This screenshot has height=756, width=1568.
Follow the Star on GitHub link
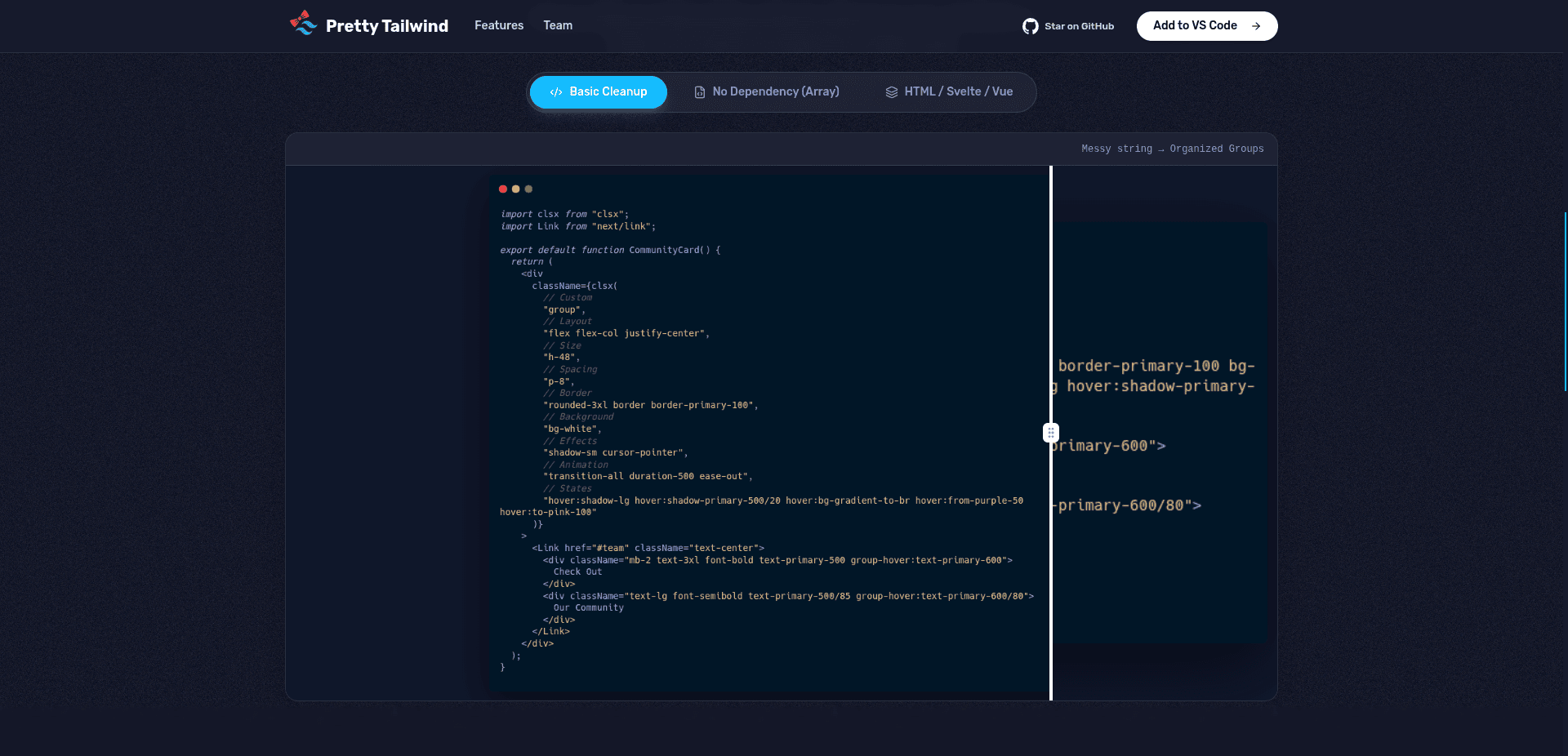coord(1068,26)
